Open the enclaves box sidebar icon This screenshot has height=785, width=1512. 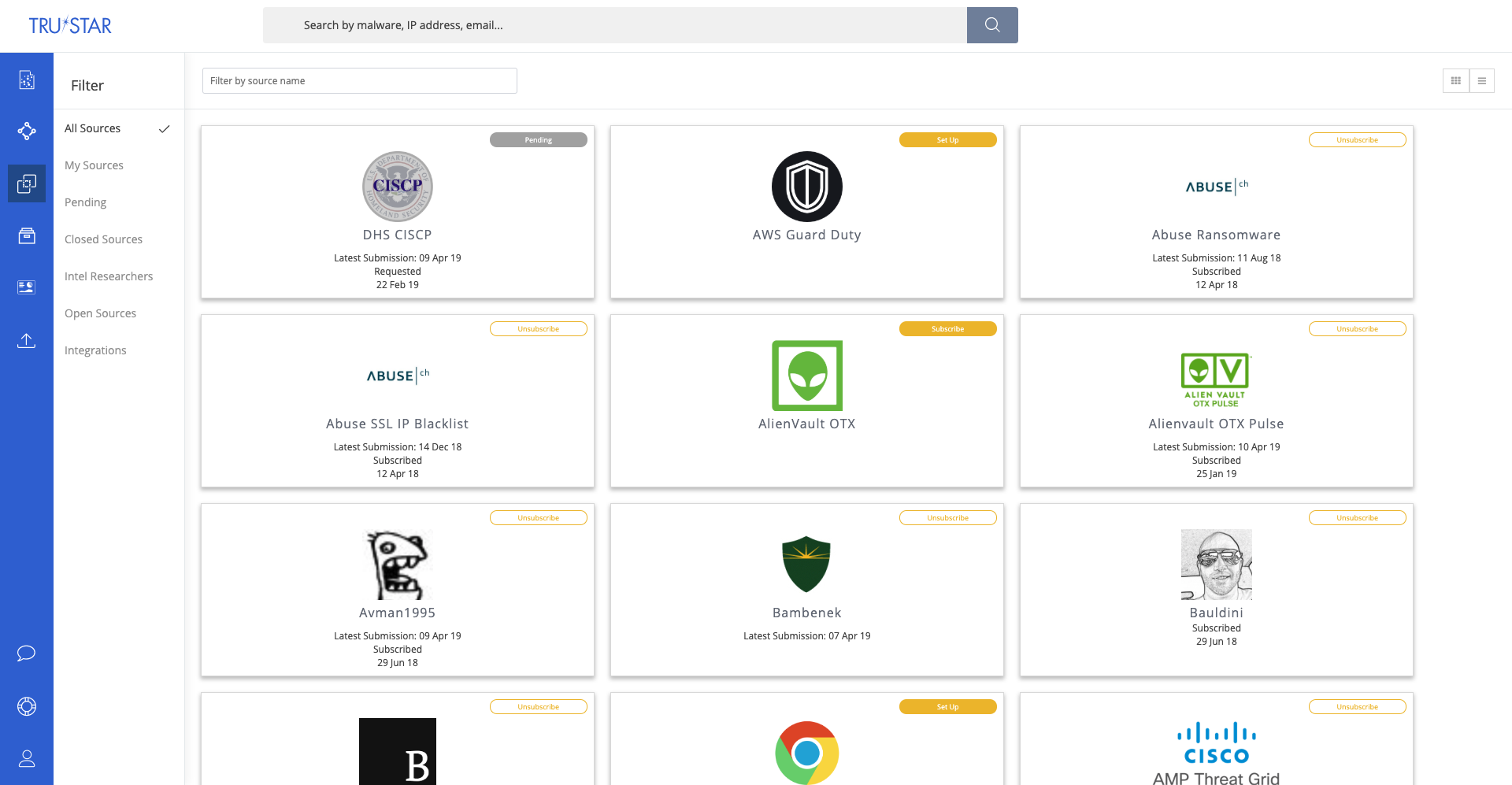[27, 235]
